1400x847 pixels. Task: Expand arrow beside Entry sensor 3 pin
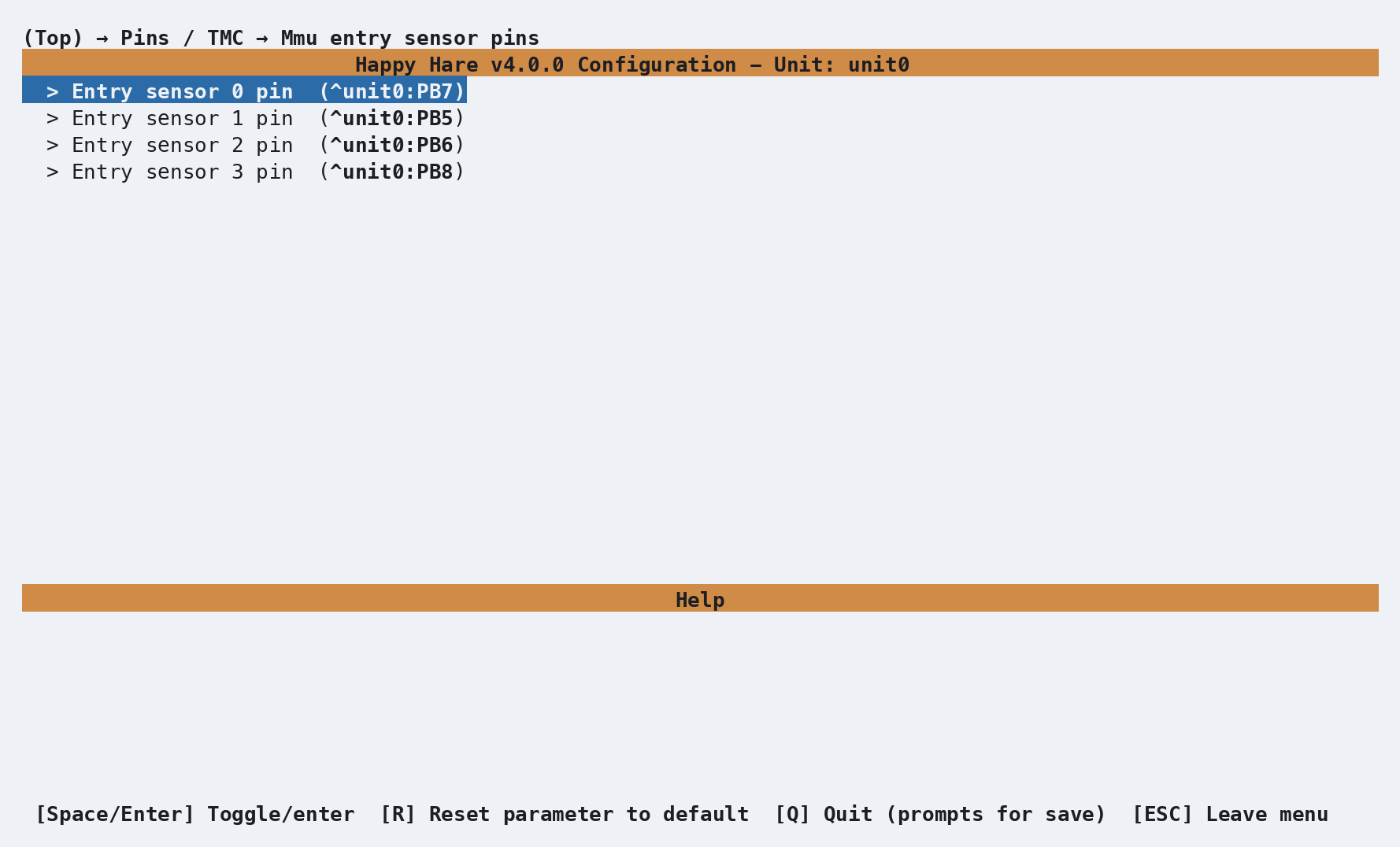coord(53,172)
